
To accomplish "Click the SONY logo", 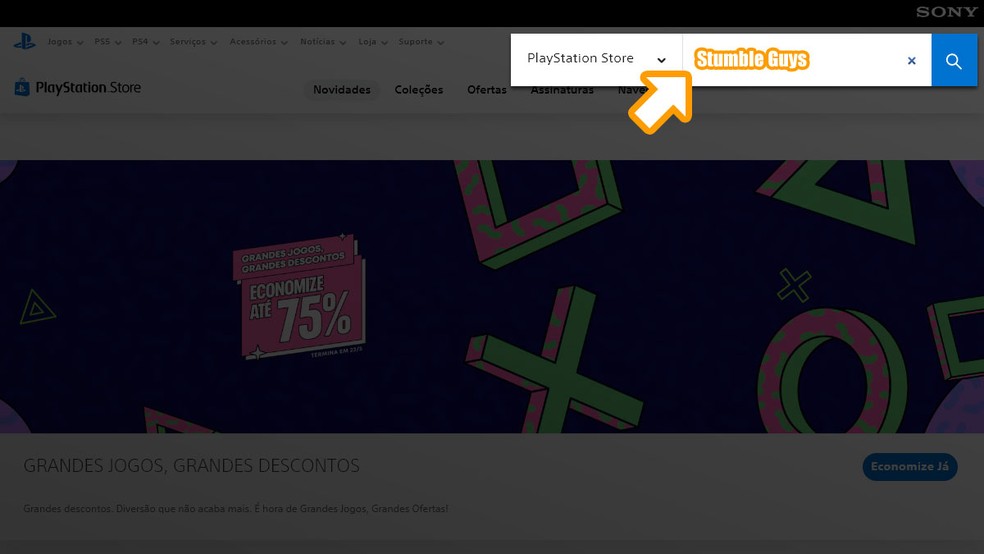I will point(946,12).
